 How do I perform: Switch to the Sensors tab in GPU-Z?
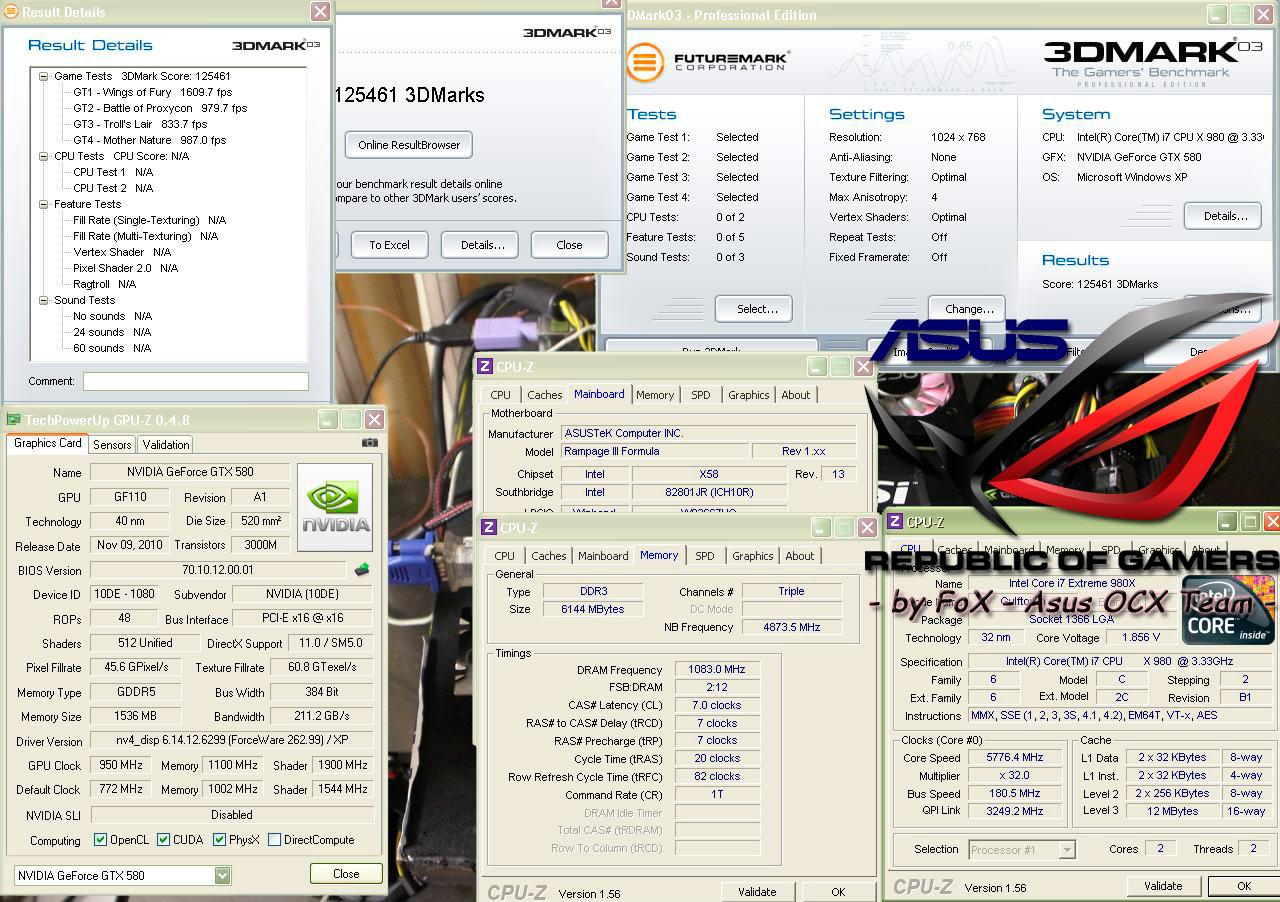click(112, 445)
